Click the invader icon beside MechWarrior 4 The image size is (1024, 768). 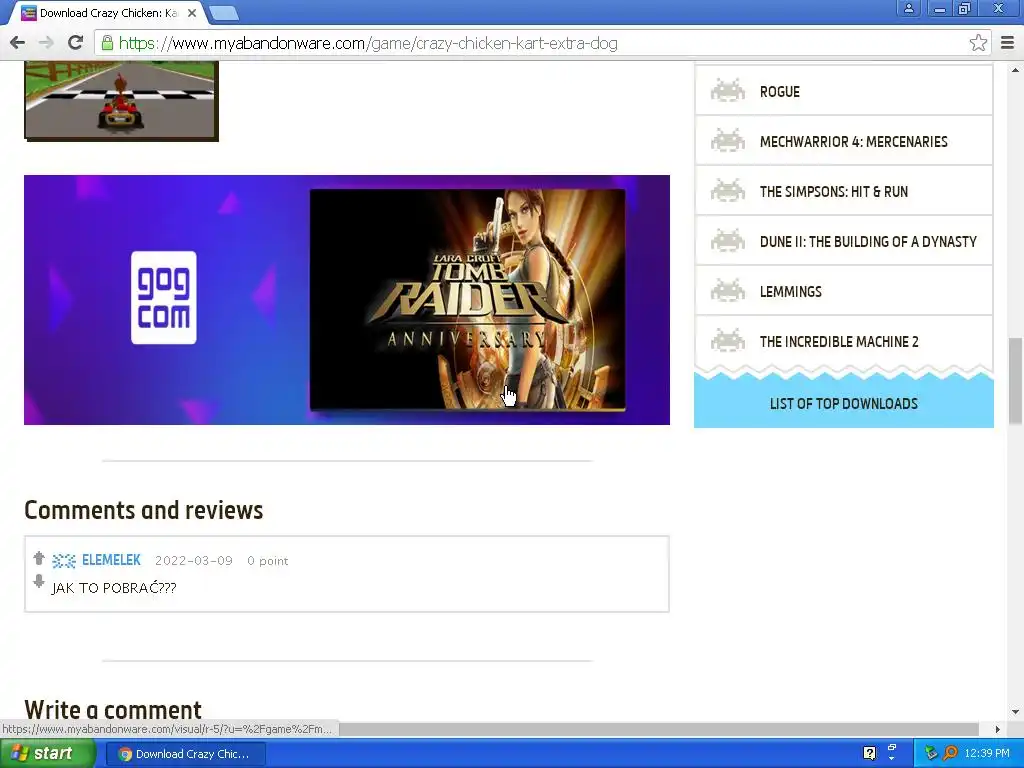(728, 141)
